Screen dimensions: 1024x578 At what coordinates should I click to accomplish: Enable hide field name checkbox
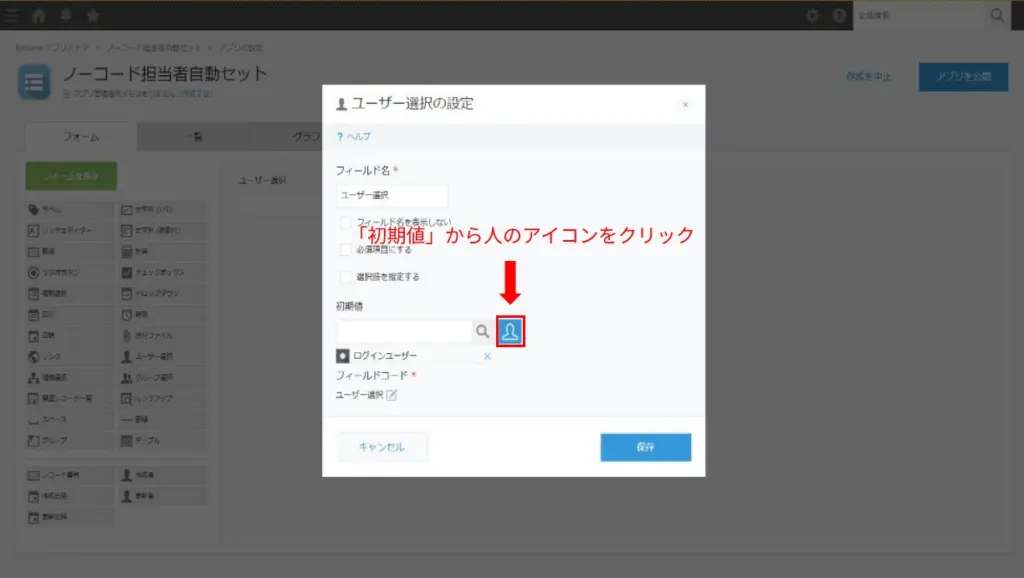click(x=345, y=221)
